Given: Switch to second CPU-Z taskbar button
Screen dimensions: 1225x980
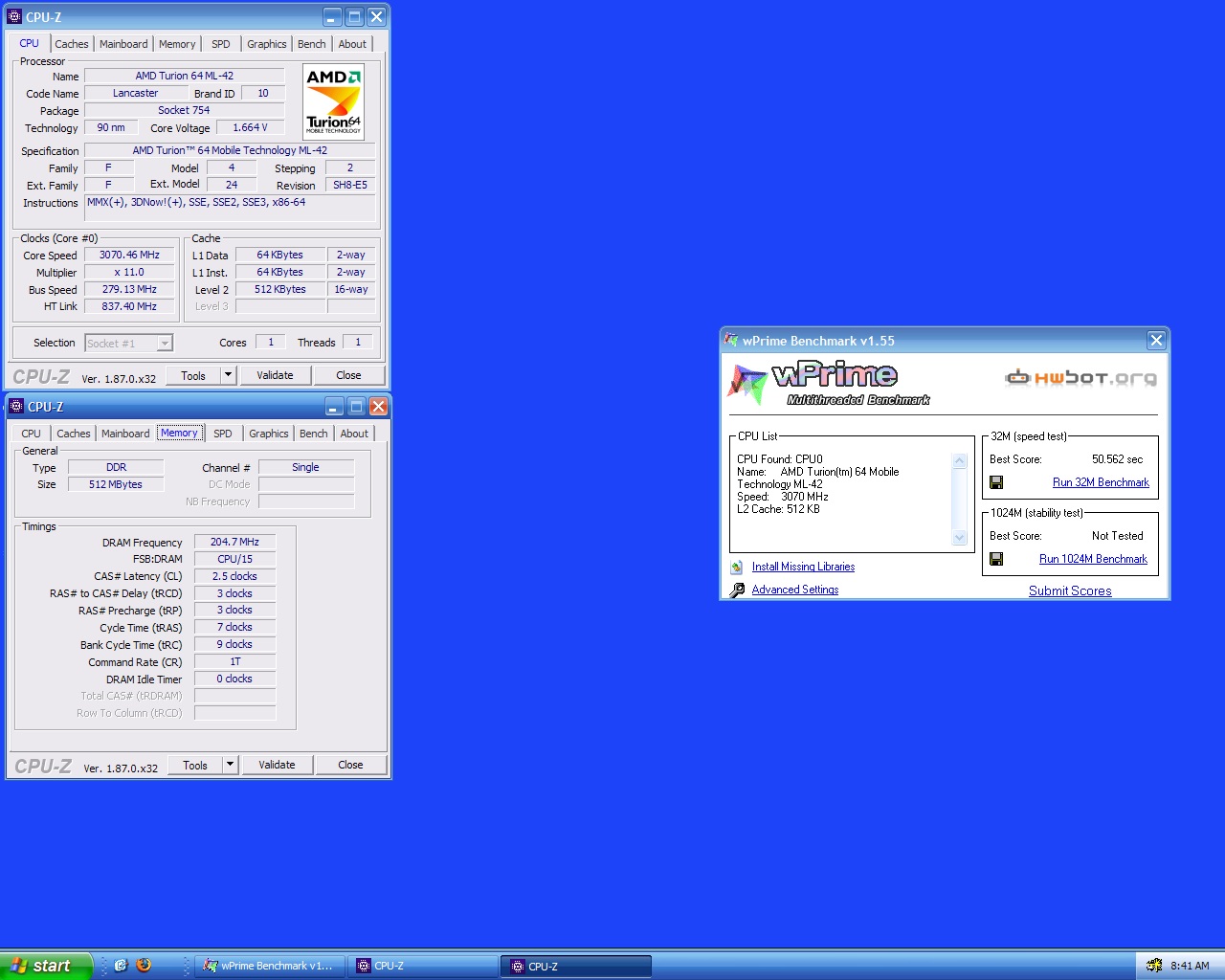Looking at the screenshot, I should (x=576, y=967).
